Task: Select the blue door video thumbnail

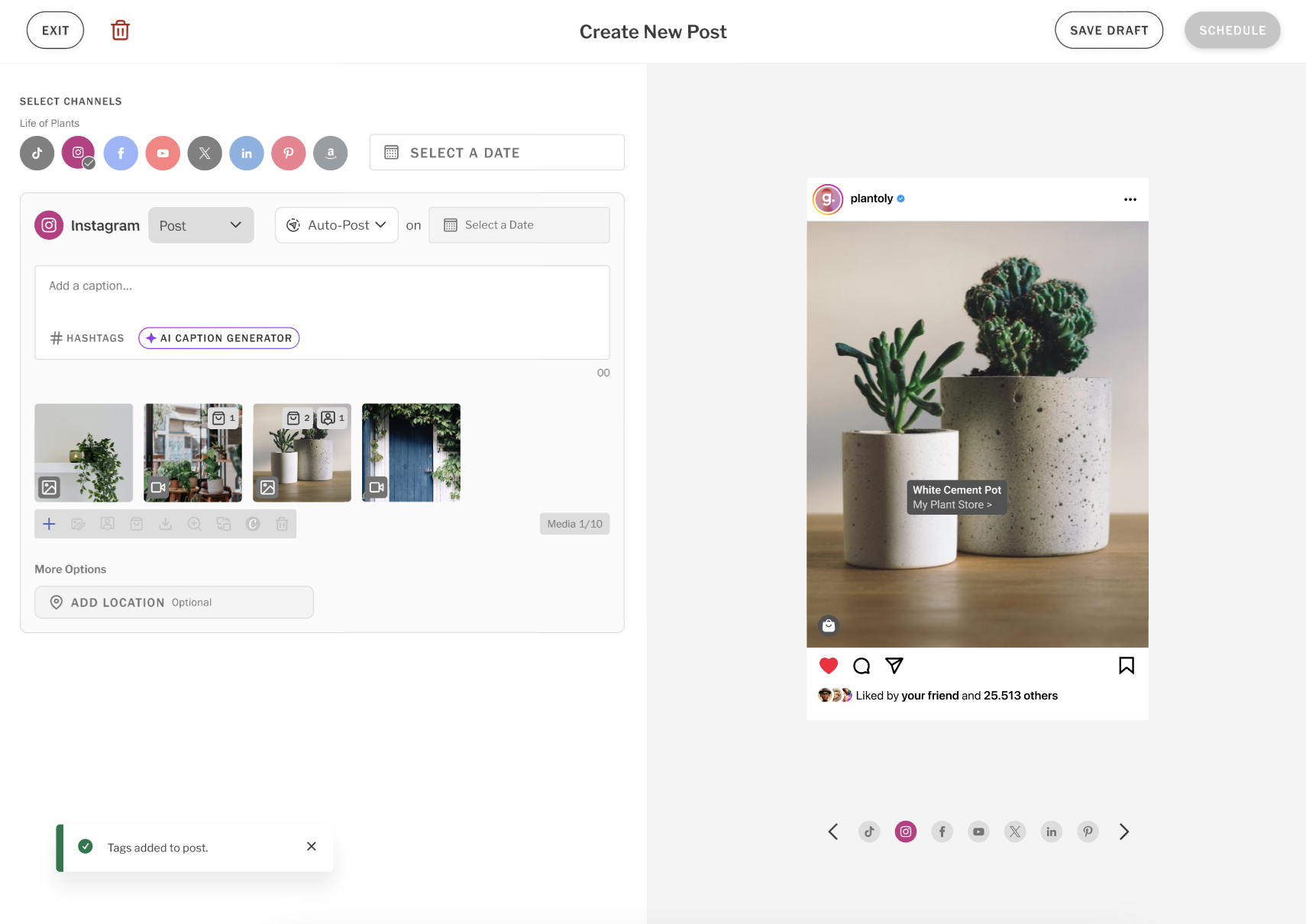Action: click(x=410, y=452)
